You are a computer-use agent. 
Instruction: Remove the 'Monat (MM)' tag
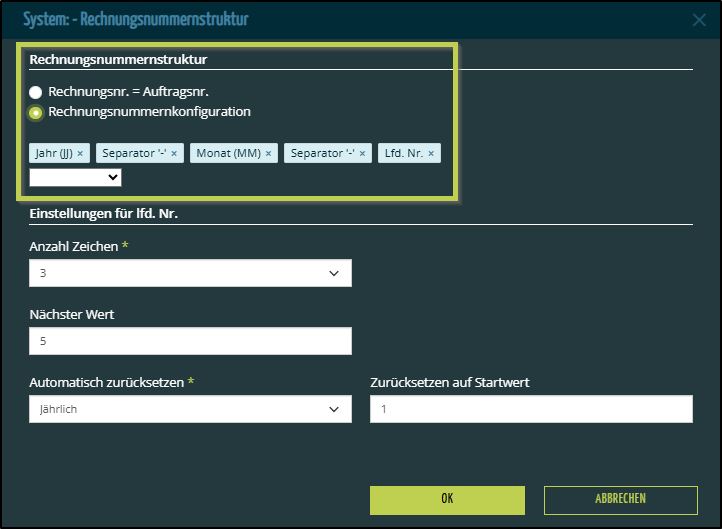coord(268,153)
